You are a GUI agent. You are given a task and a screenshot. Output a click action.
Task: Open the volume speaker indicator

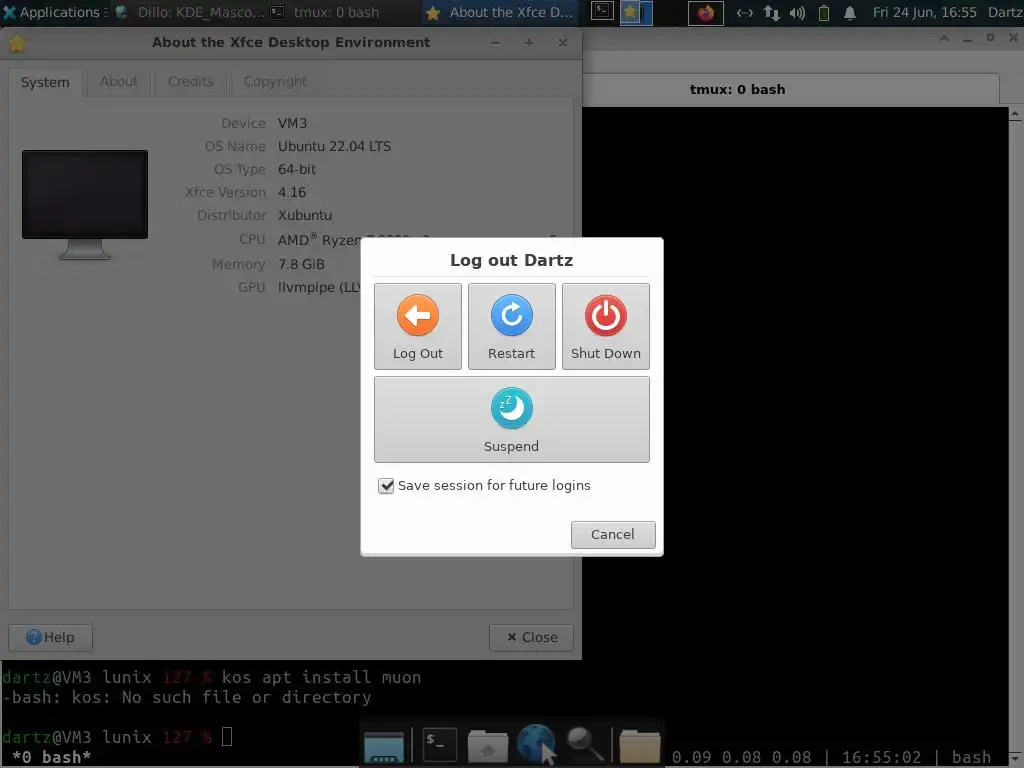pos(797,12)
